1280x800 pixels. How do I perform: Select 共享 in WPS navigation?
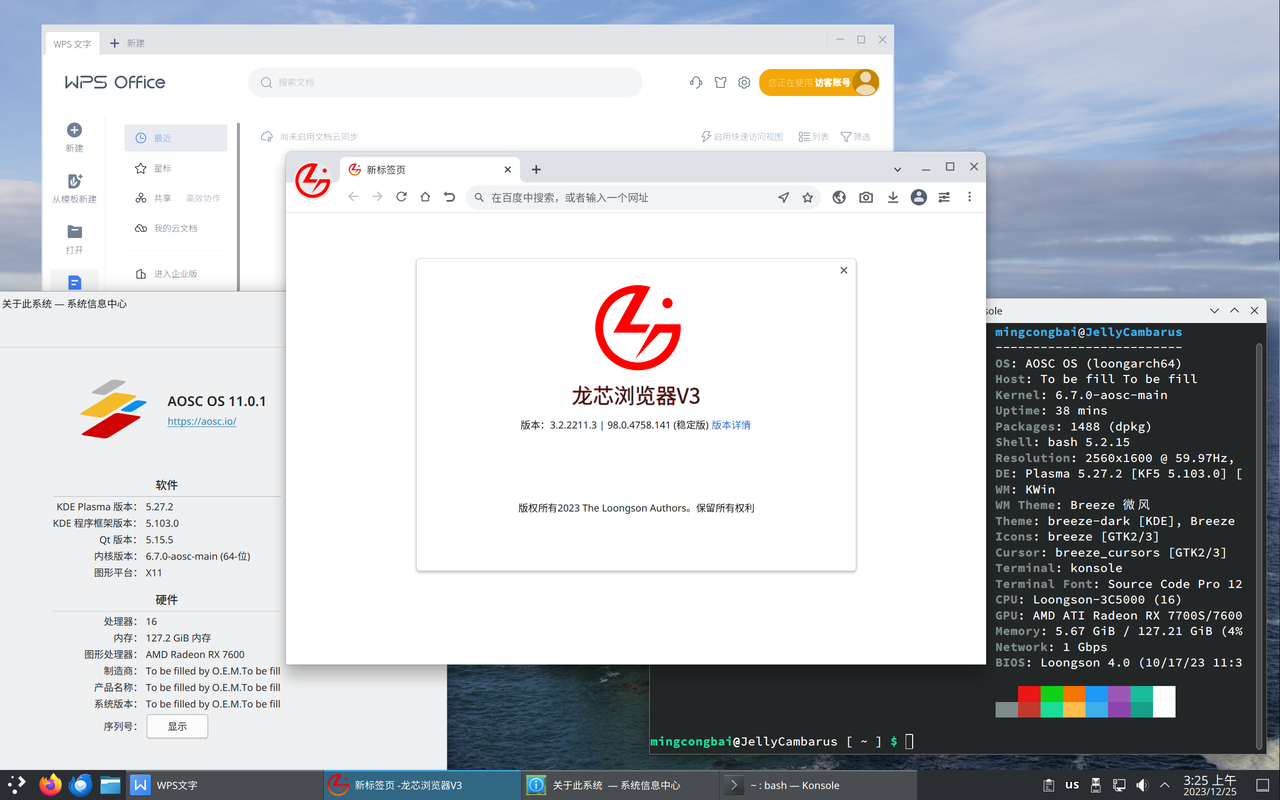click(x=153, y=198)
